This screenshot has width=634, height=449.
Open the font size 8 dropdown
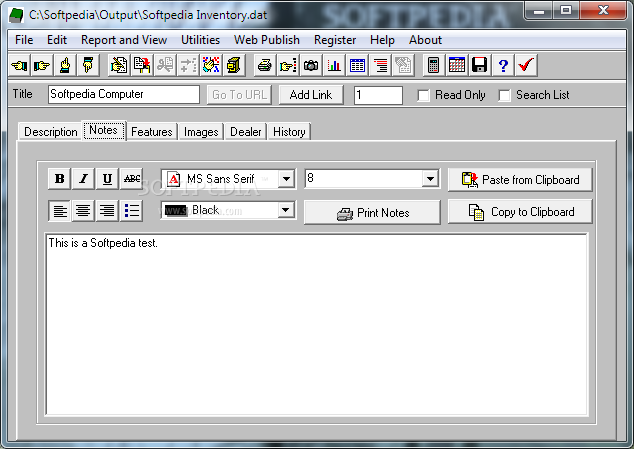431,179
